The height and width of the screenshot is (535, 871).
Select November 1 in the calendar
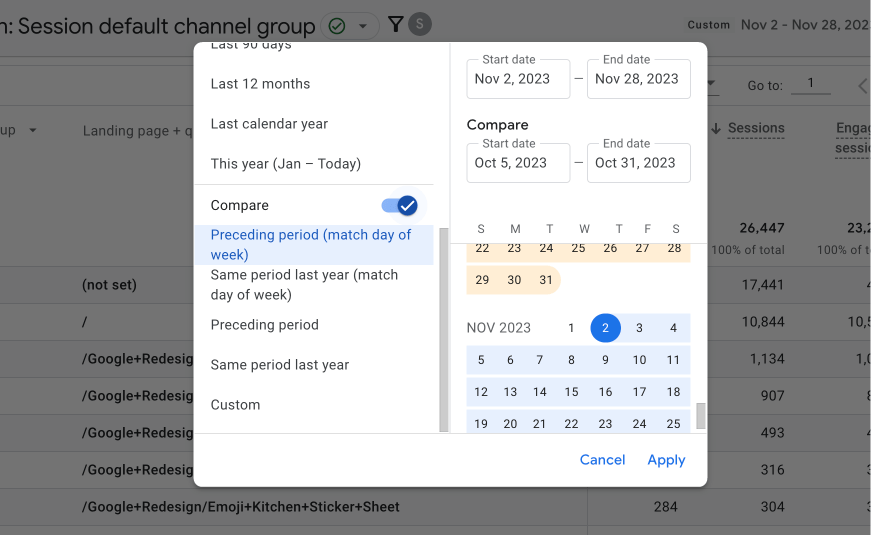[x=570, y=328]
